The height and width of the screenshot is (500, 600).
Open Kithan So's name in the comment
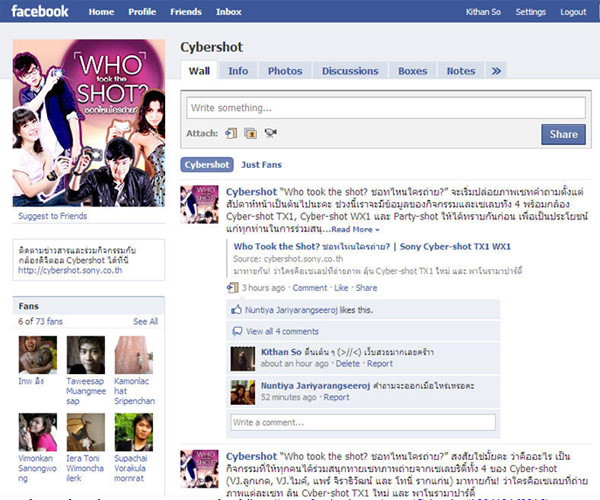pyautogui.click(x=281, y=352)
